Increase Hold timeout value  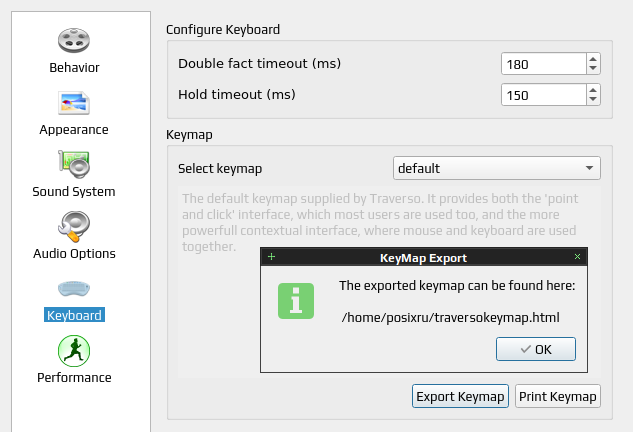click(593, 90)
